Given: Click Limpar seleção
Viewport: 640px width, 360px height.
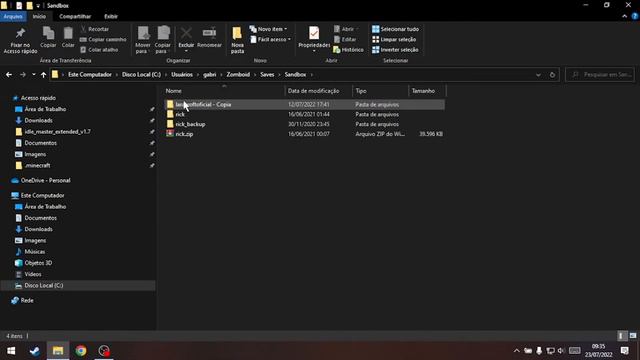Looking at the screenshot, I should [394, 40].
